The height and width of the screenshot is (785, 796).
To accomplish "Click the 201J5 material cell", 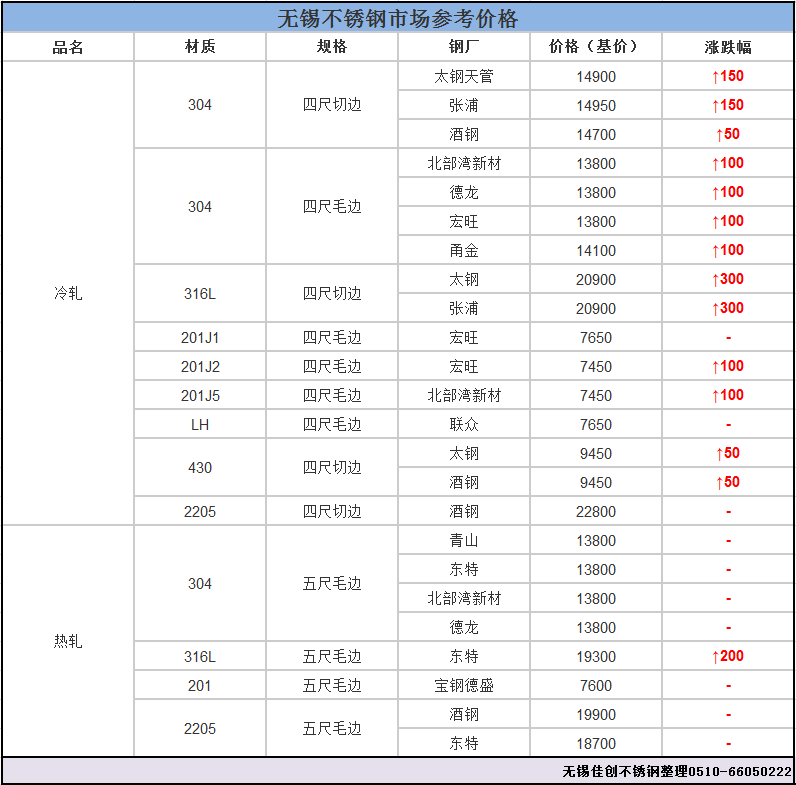I will [200, 396].
